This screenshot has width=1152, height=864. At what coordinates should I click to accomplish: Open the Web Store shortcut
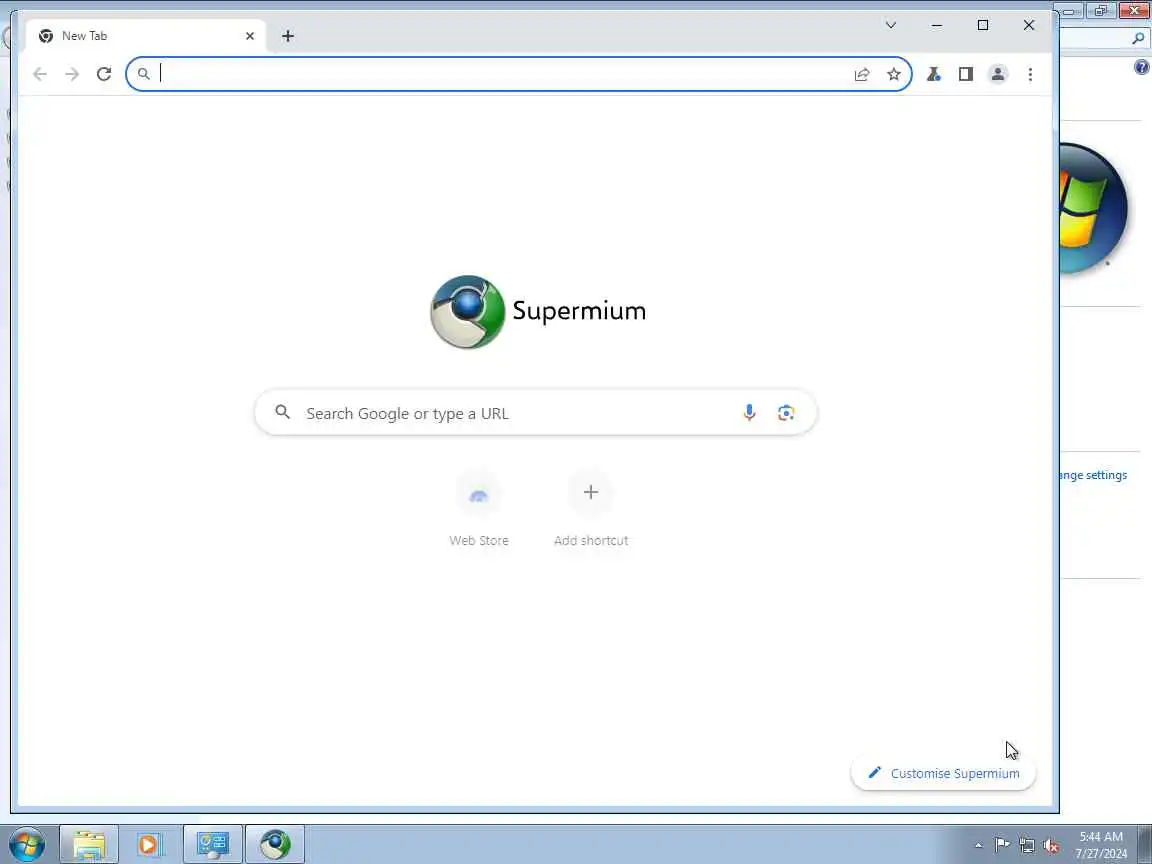tap(478, 509)
